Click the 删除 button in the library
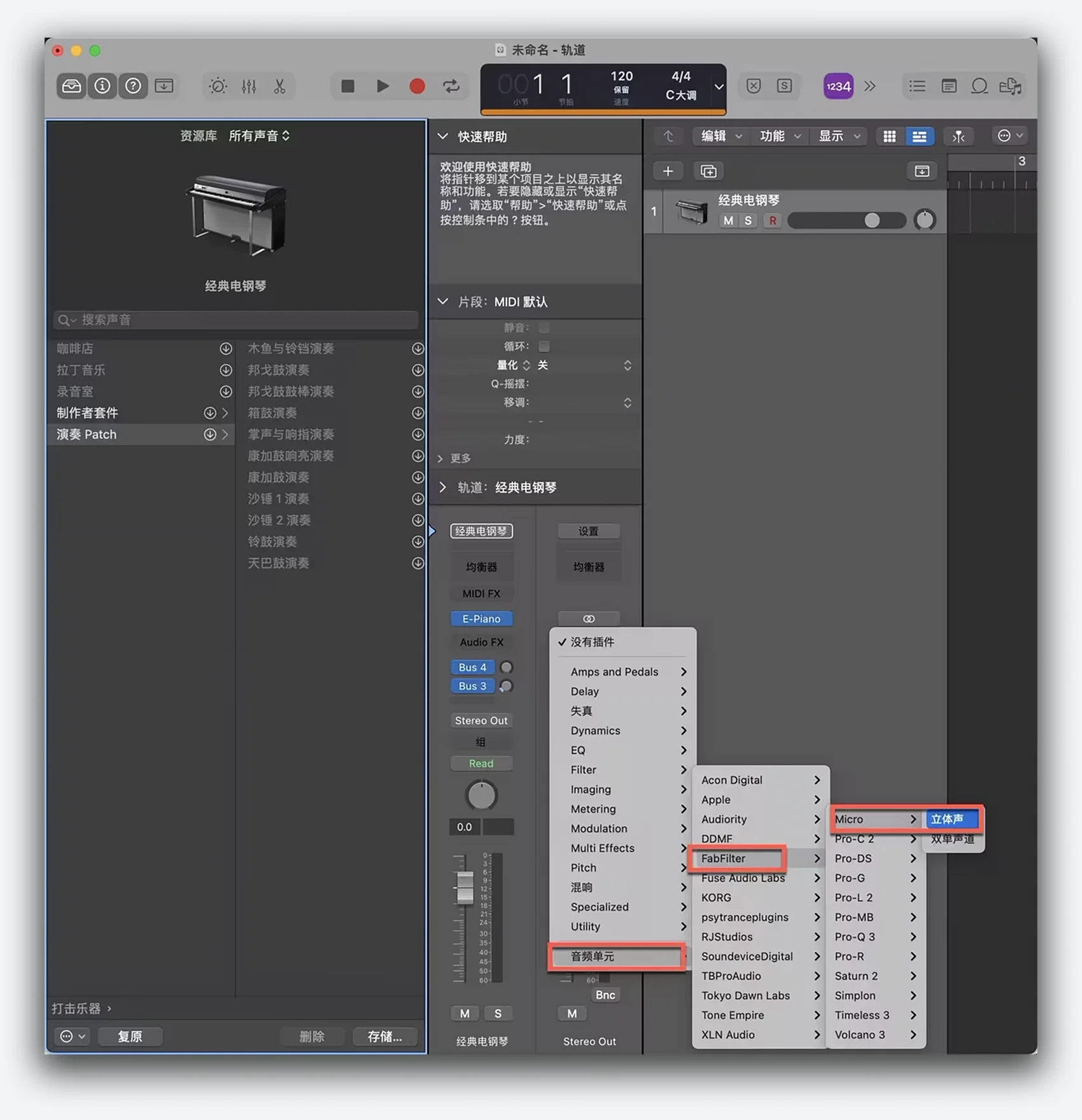Viewport: 1082px width, 1120px height. tap(312, 1036)
